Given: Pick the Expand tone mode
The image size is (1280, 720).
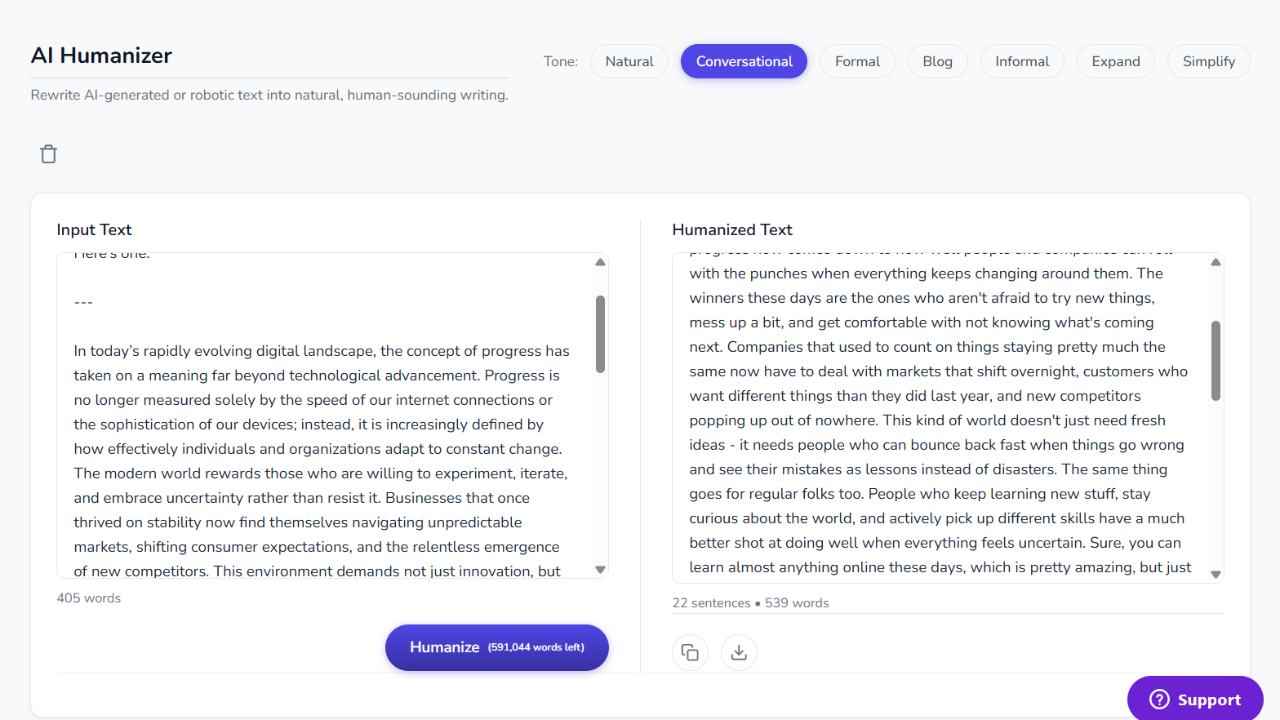Looking at the screenshot, I should pos(1115,61).
